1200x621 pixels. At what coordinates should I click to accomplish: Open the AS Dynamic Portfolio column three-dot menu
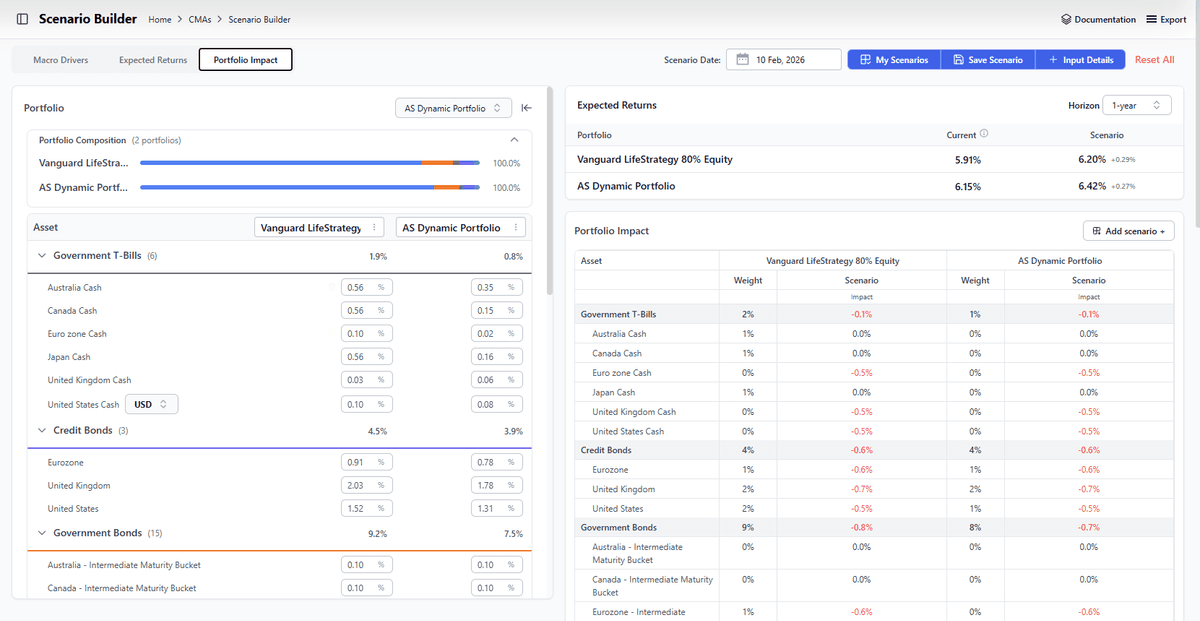pyautogui.click(x=516, y=228)
